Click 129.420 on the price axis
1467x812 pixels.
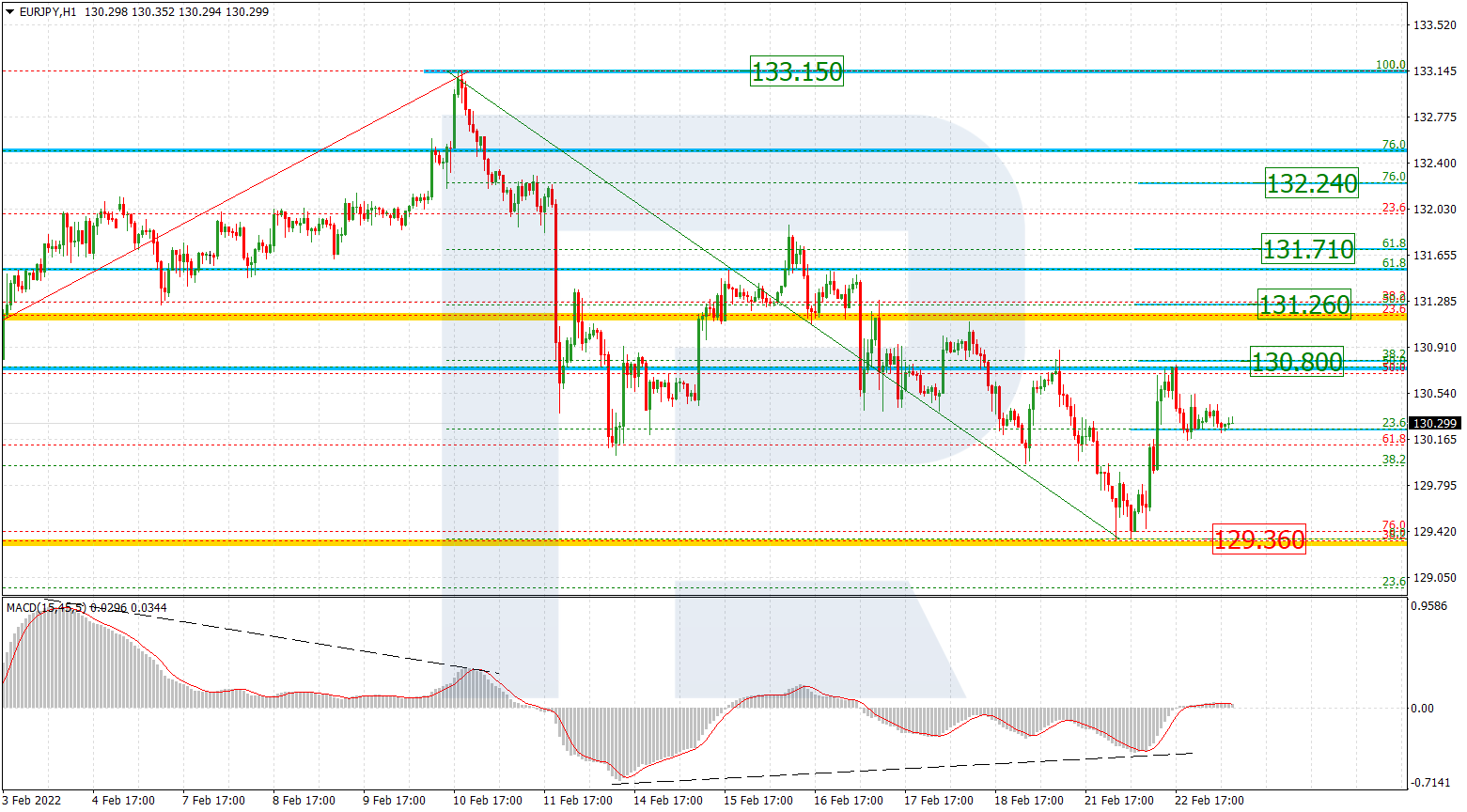(x=1435, y=532)
